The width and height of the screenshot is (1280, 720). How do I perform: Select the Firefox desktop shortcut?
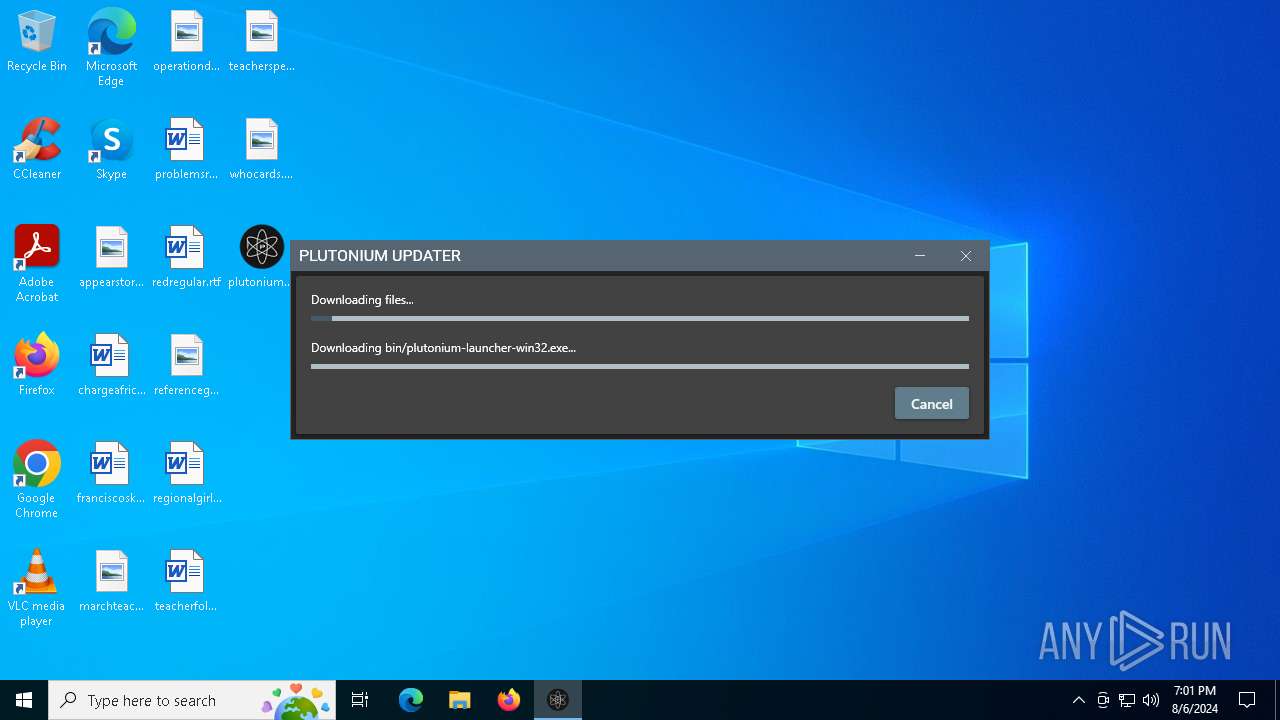coord(37,366)
